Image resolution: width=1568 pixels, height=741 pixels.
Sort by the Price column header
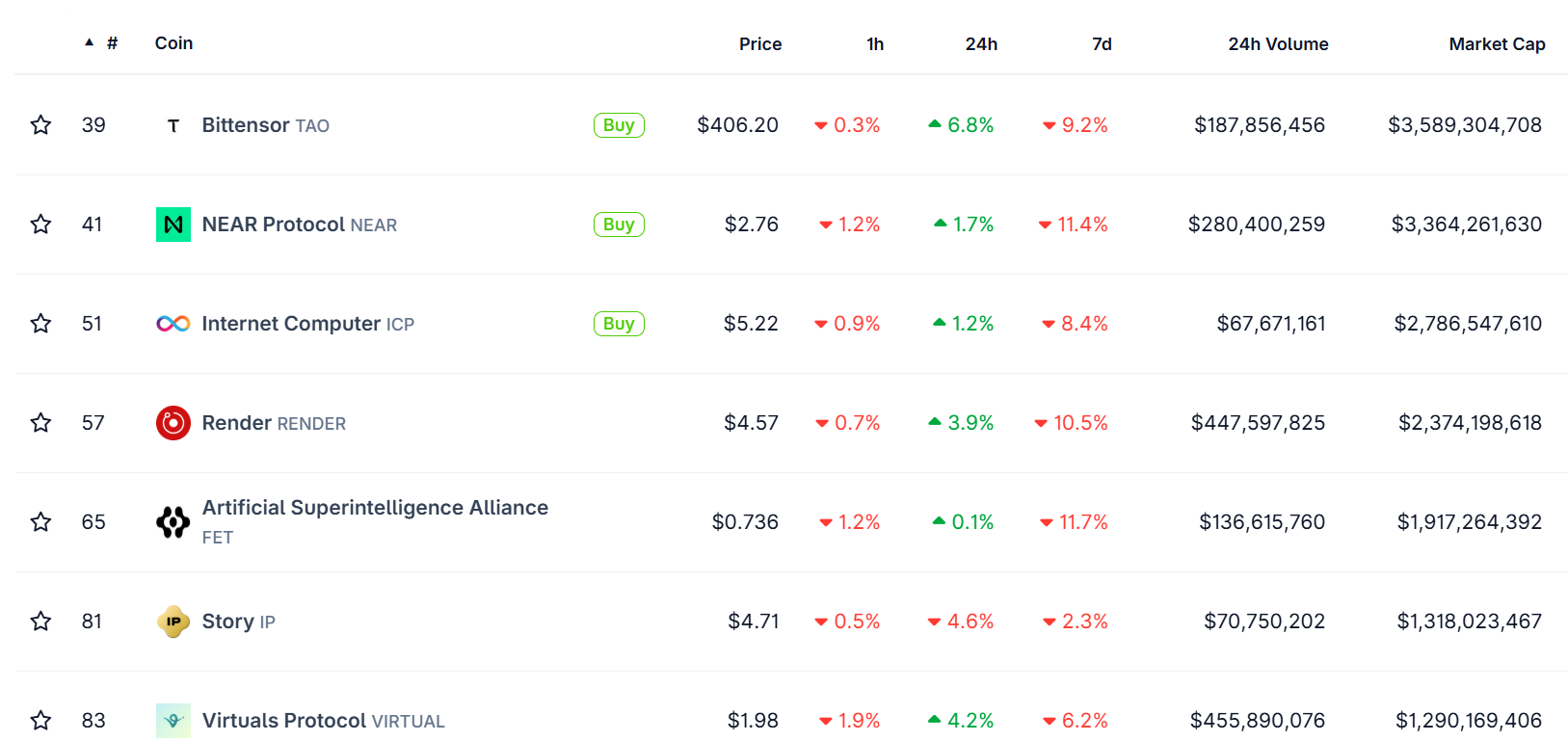click(x=759, y=44)
